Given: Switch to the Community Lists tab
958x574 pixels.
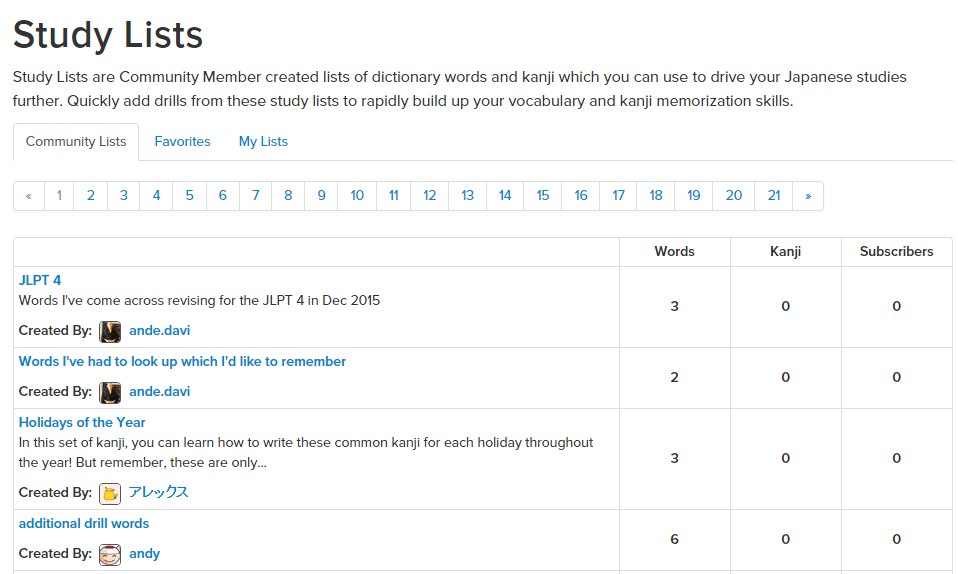Looking at the screenshot, I should 76,142.
